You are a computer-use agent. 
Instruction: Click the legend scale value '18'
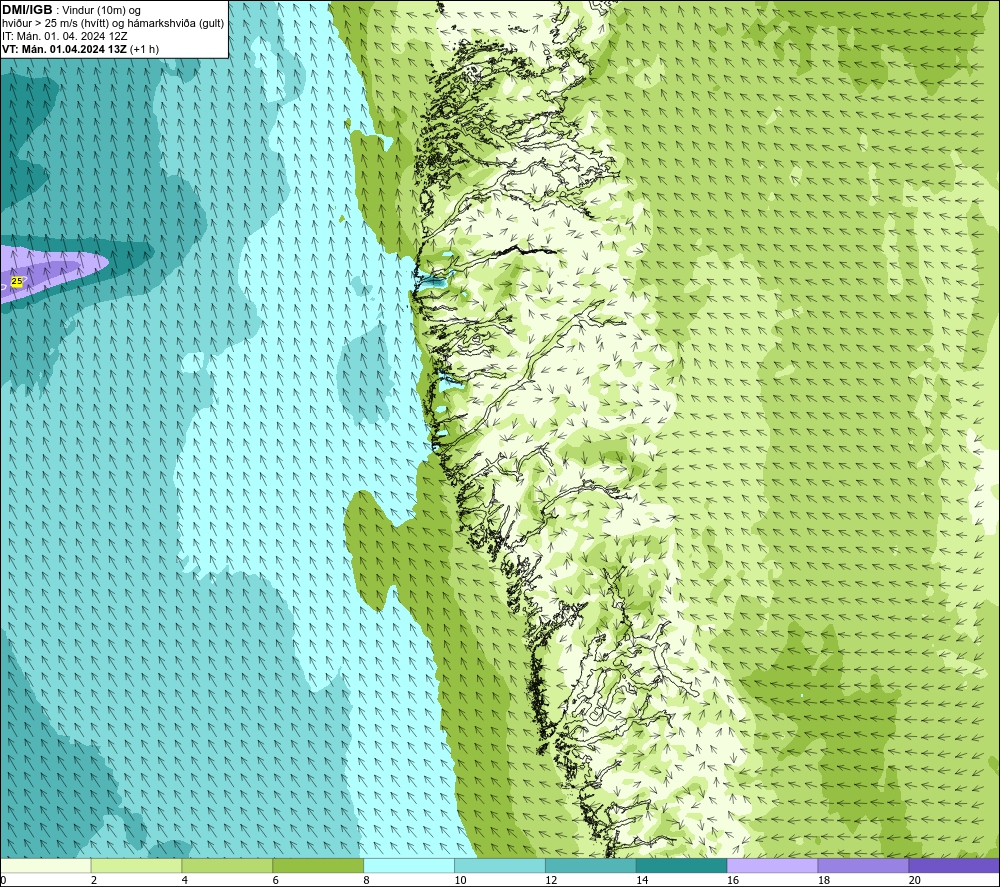(x=824, y=881)
